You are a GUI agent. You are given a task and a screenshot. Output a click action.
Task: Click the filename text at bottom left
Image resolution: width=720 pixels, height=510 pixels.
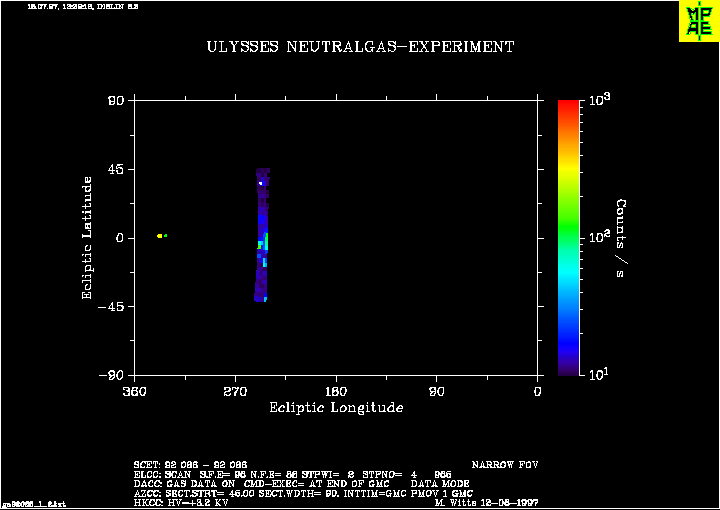(x=34, y=504)
